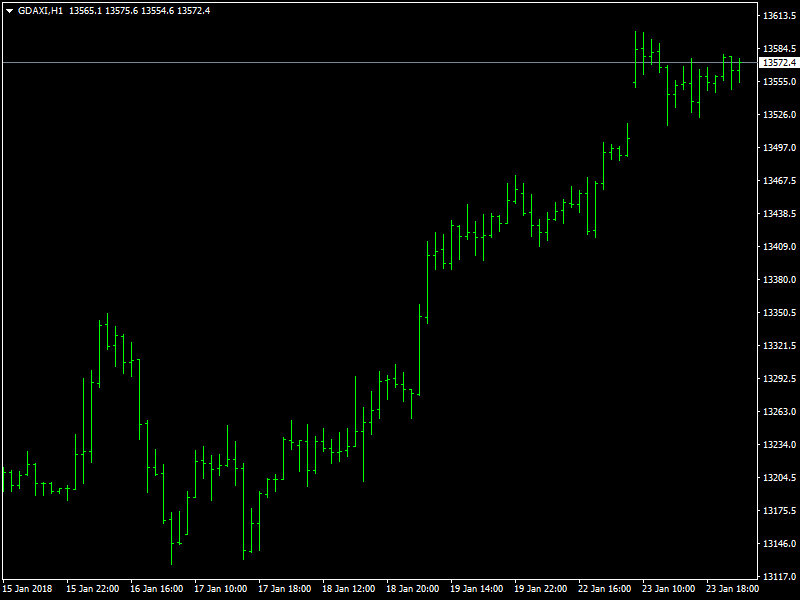Click the 13263.0 price axis label

(779, 412)
